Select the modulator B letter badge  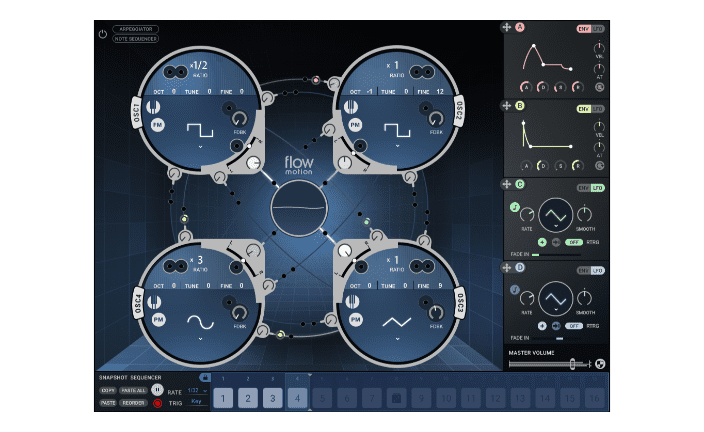click(x=520, y=106)
